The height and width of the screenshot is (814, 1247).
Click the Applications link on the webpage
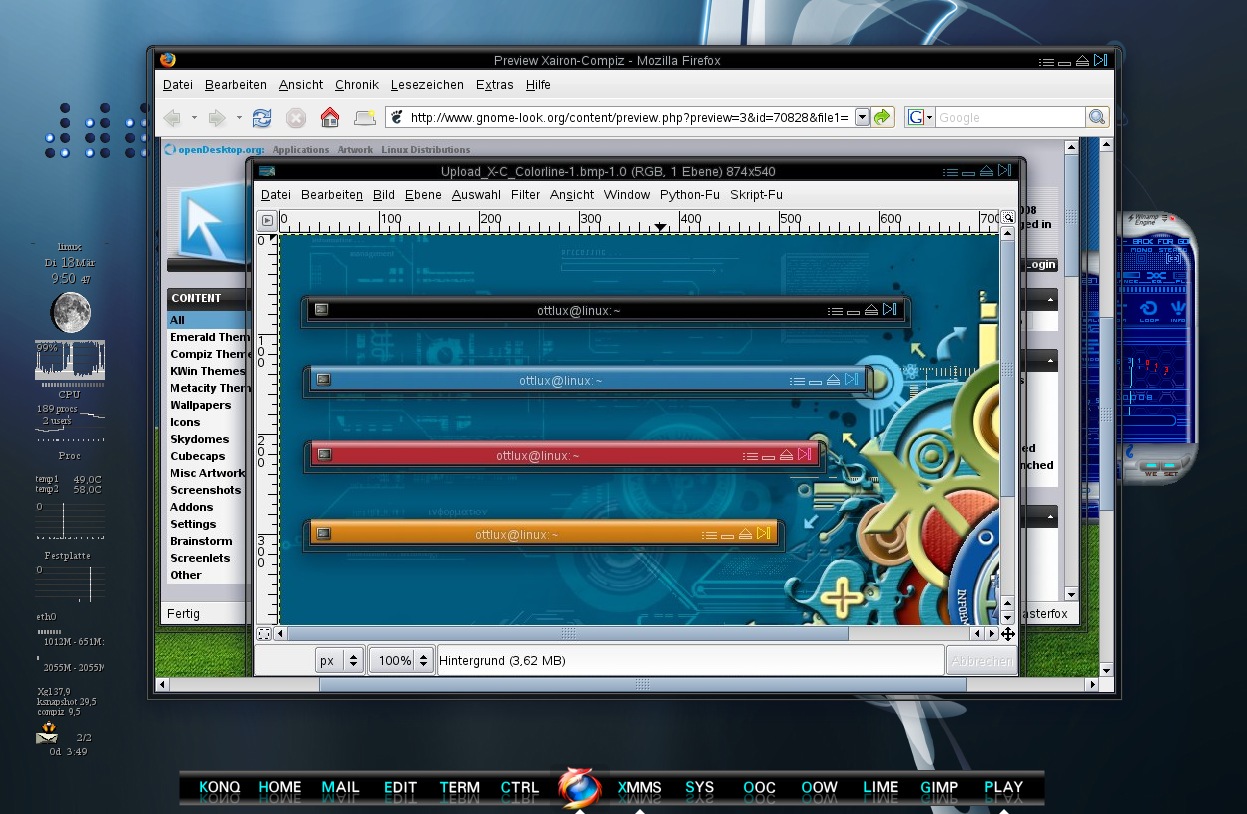coord(301,150)
